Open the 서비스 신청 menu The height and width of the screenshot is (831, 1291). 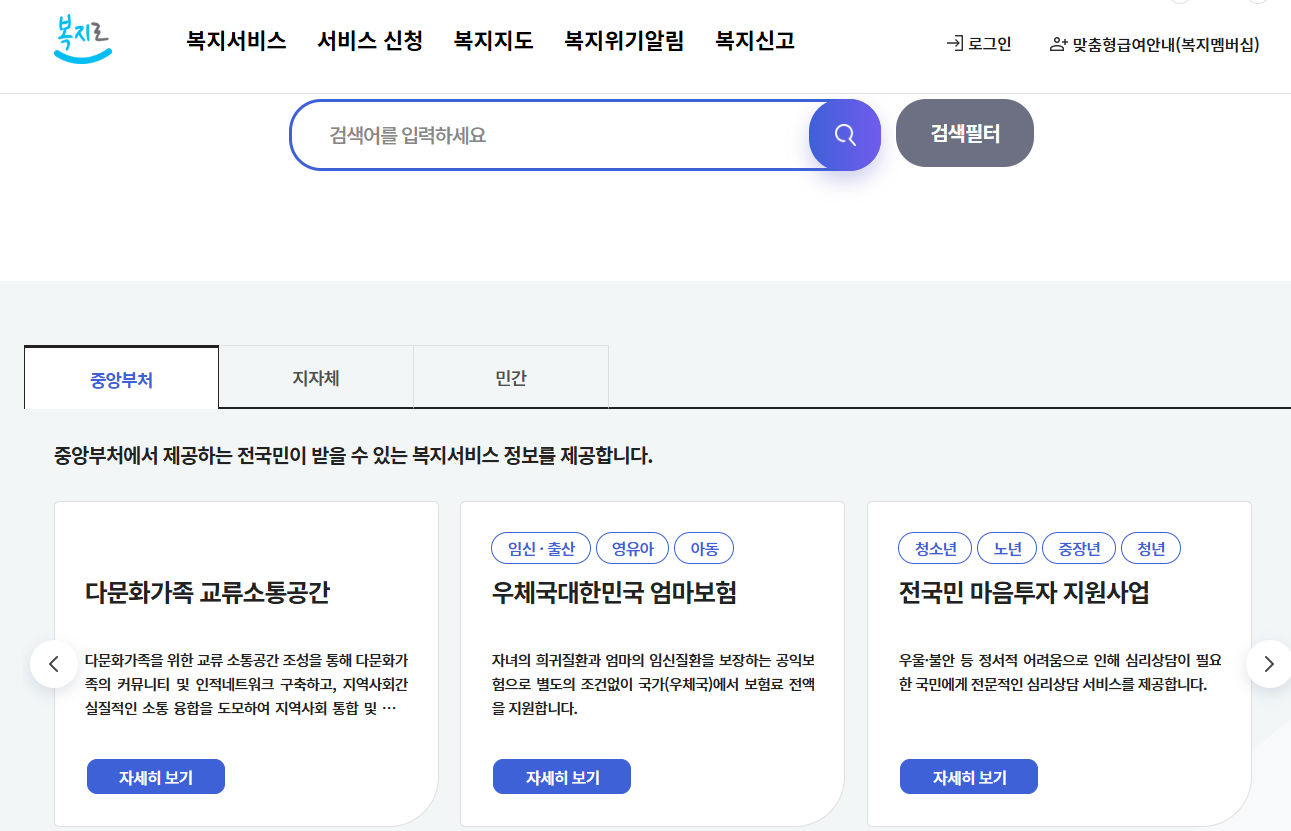[370, 41]
